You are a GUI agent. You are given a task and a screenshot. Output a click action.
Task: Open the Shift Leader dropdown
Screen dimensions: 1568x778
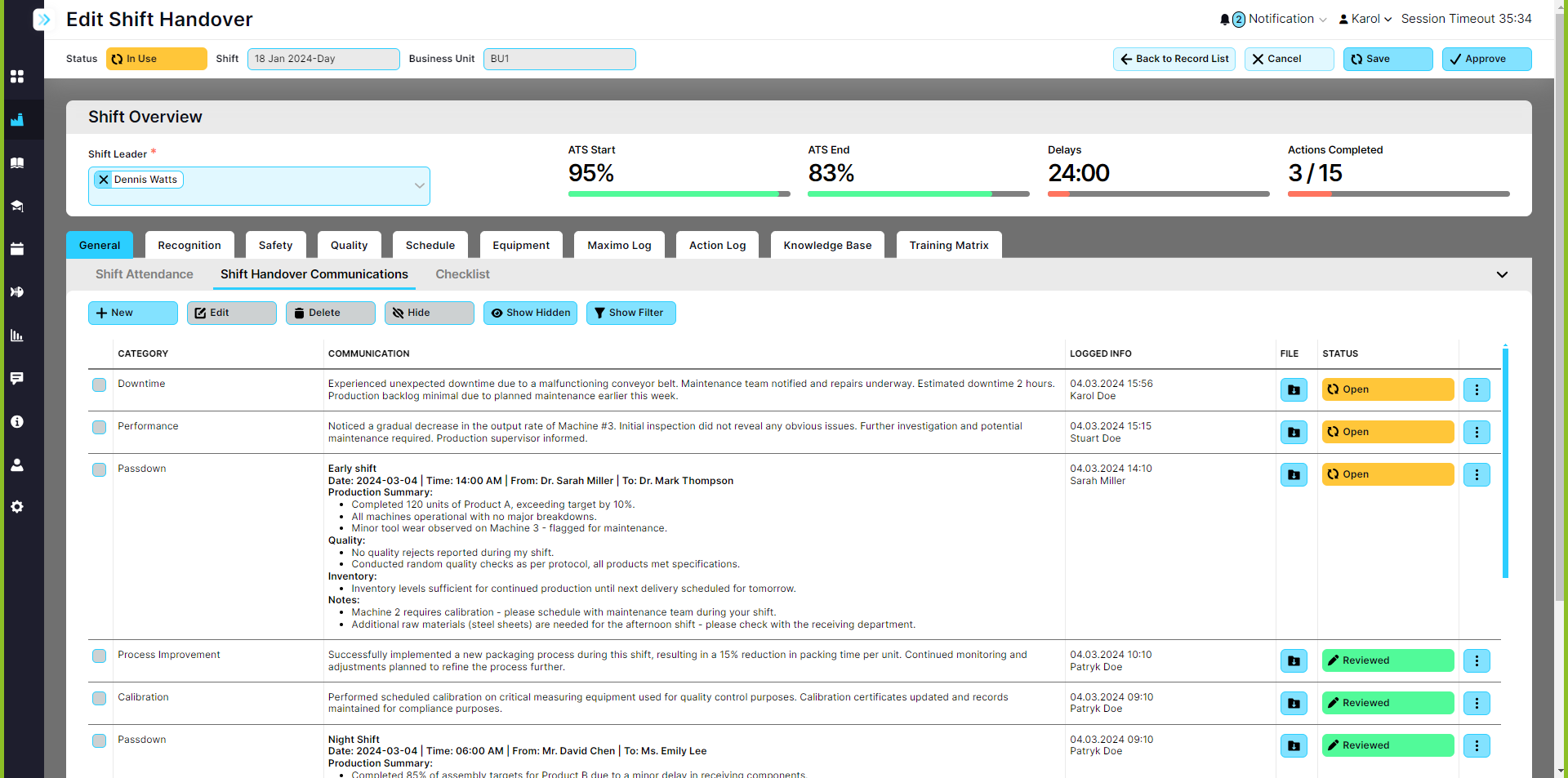coord(418,185)
